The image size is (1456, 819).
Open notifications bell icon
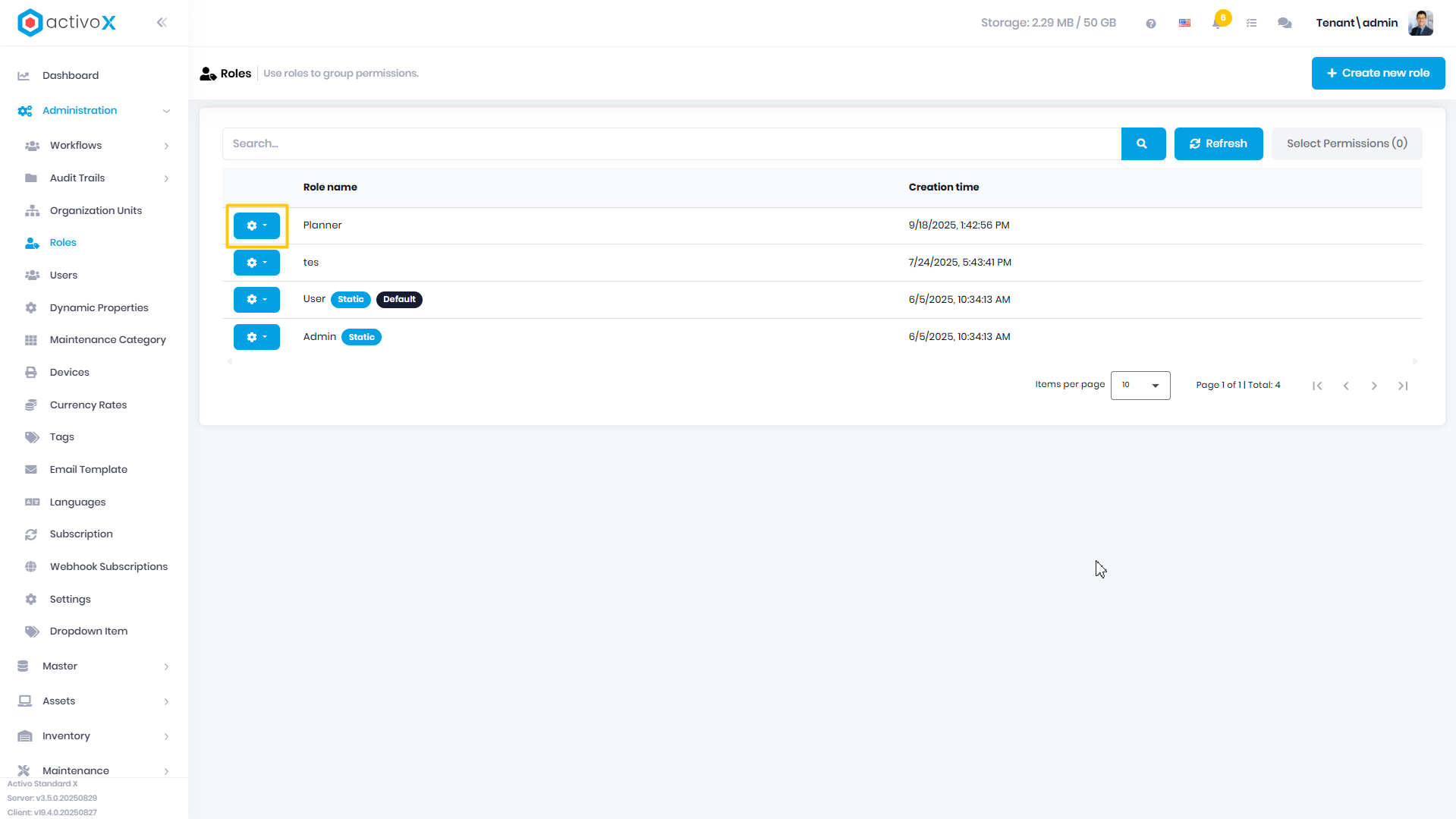point(1218,24)
